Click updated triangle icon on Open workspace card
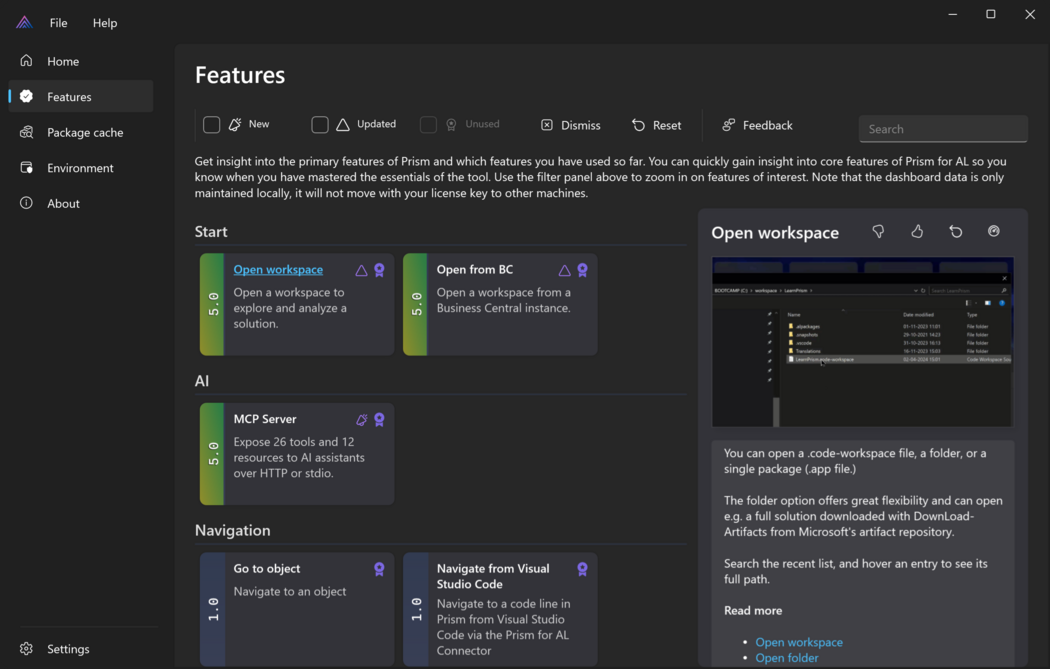 tap(361, 271)
